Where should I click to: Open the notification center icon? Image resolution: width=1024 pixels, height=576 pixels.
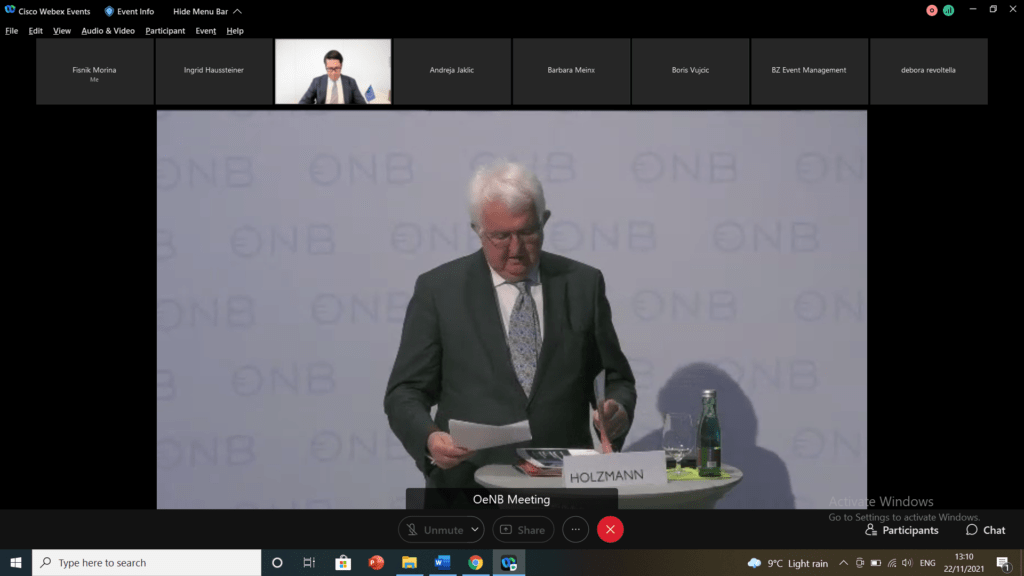point(1004,563)
